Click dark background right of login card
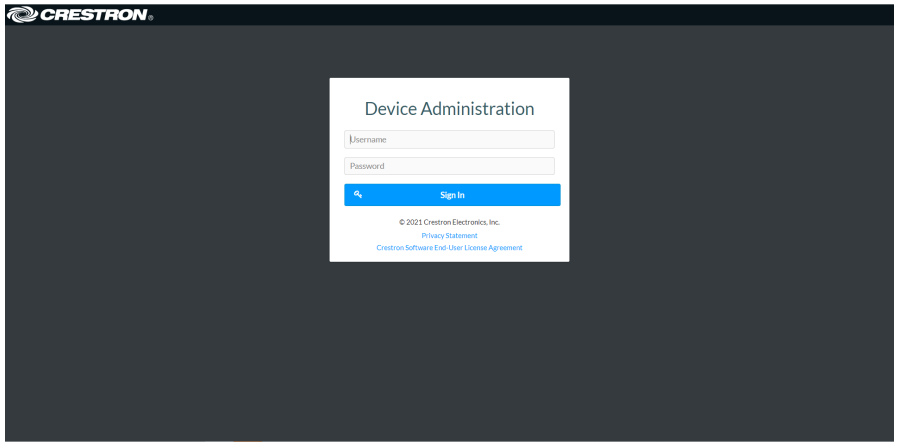This screenshot has width=899, height=448. 730,170
